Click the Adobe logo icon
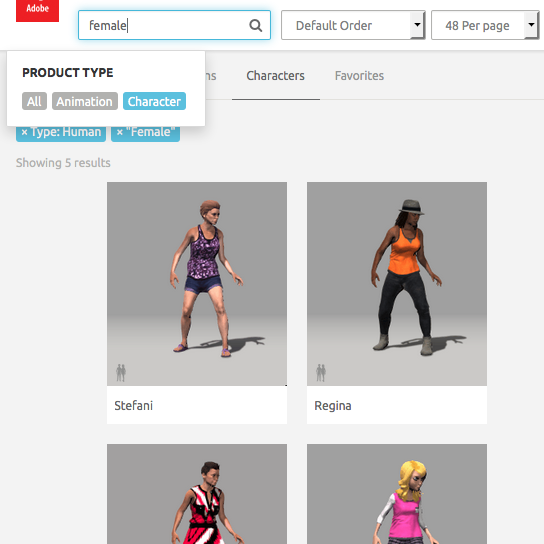Image resolution: width=544 pixels, height=544 pixels. pyautogui.click(x=37, y=10)
